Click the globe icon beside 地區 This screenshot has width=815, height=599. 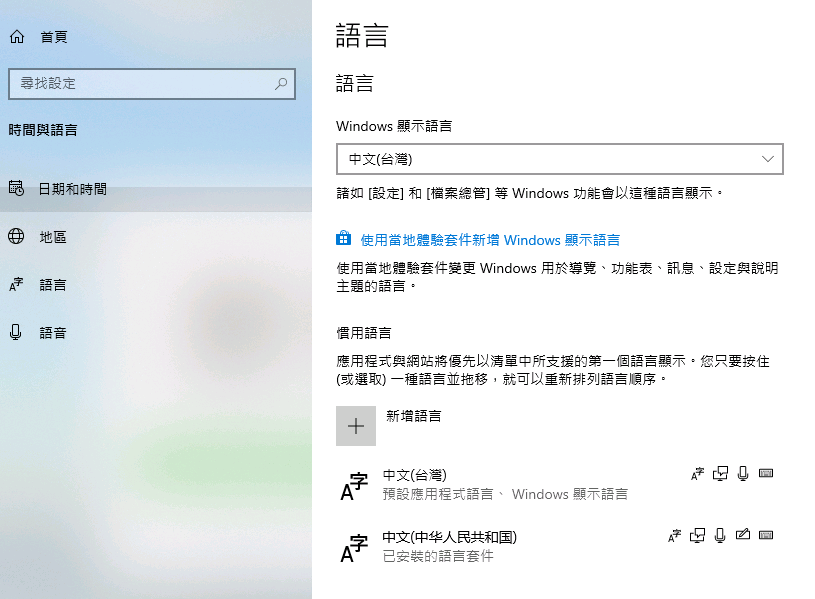[x=16, y=236]
